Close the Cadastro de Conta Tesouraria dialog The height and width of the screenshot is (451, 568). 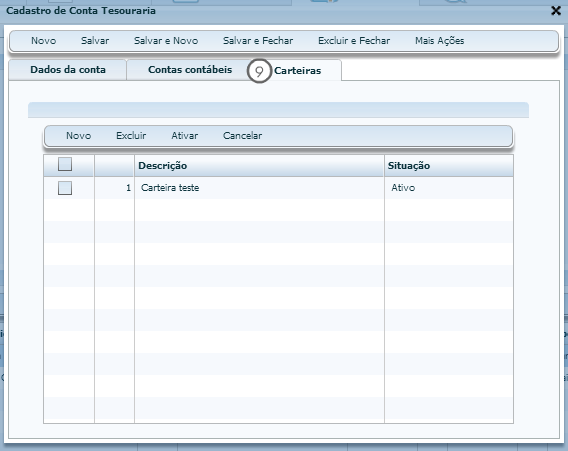[x=556, y=11]
